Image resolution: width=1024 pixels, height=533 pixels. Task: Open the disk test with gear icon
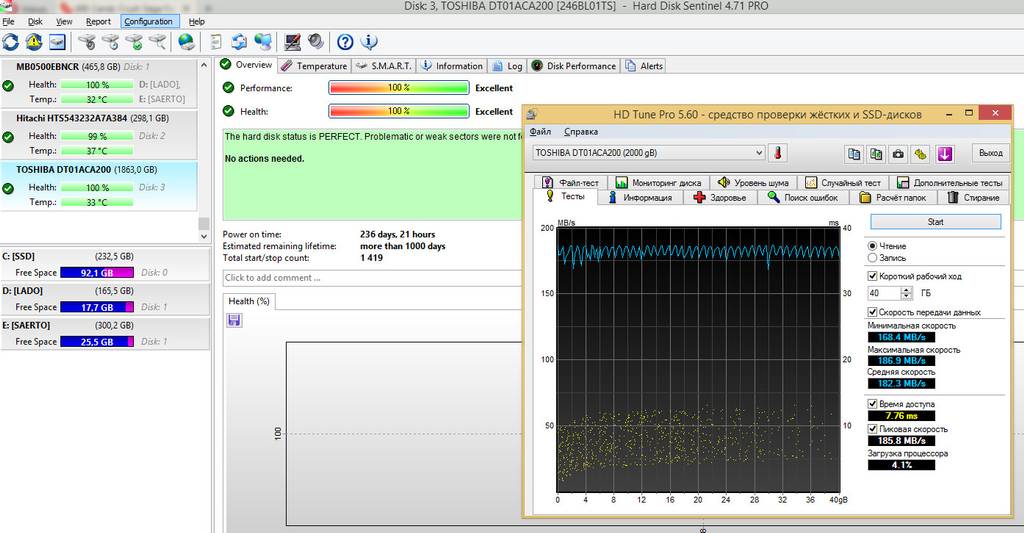click(x=87, y=42)
